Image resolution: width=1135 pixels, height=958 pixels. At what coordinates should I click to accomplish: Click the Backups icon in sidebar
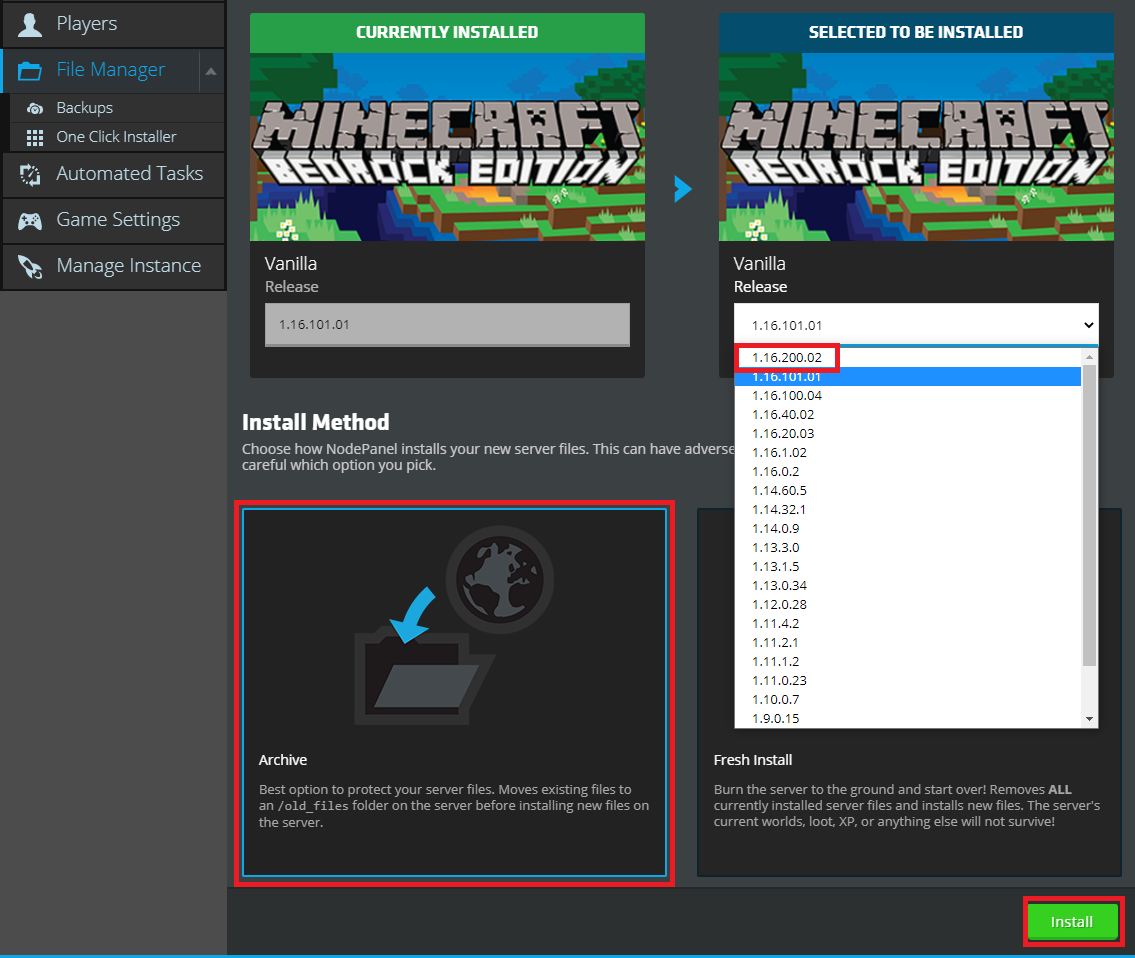[x=35, y=108]
